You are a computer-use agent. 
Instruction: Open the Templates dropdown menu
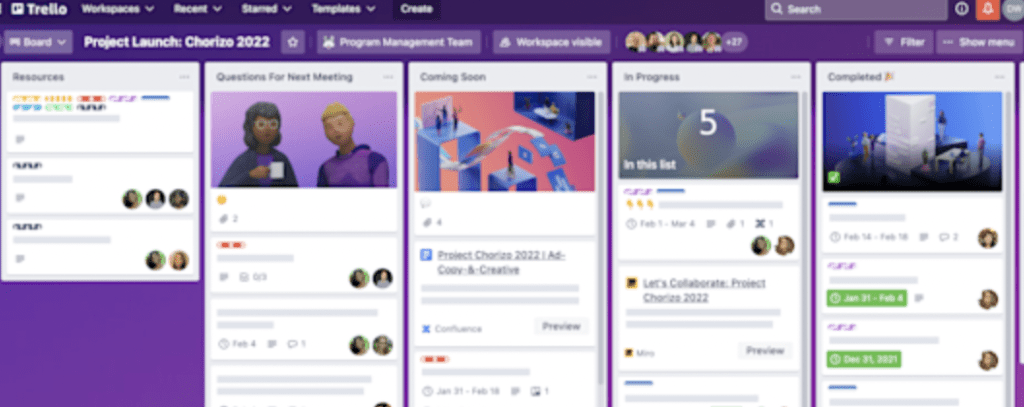(x=343, y=9)
